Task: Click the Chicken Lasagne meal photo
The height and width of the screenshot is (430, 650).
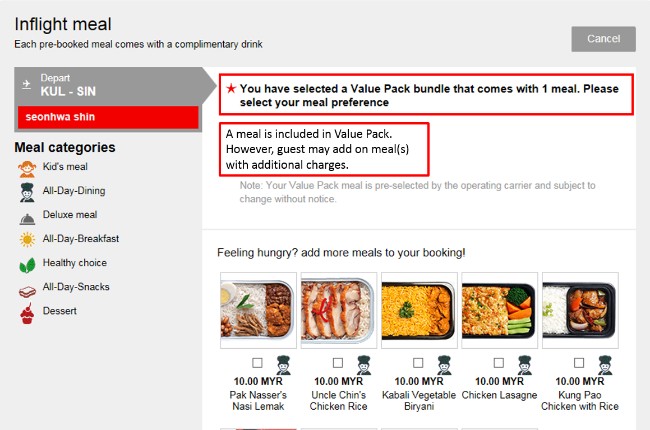Action: (500, 310)
